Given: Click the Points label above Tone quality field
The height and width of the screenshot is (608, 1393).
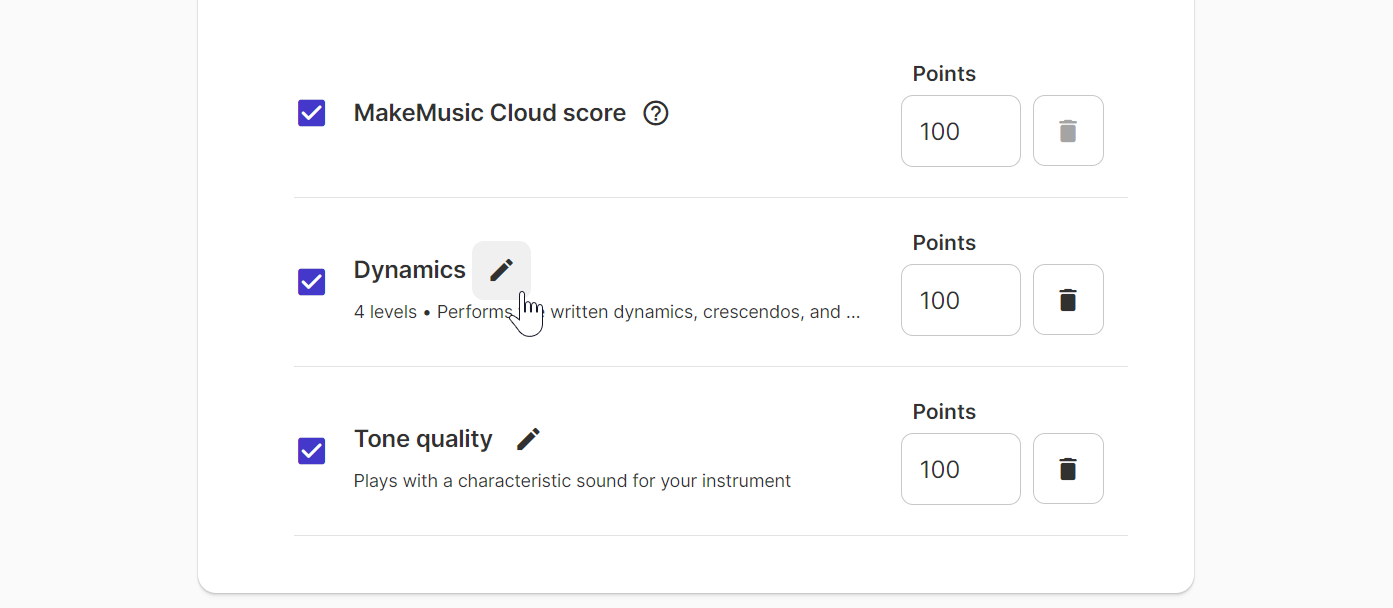Looking at the screenshot, I should 944,412.
